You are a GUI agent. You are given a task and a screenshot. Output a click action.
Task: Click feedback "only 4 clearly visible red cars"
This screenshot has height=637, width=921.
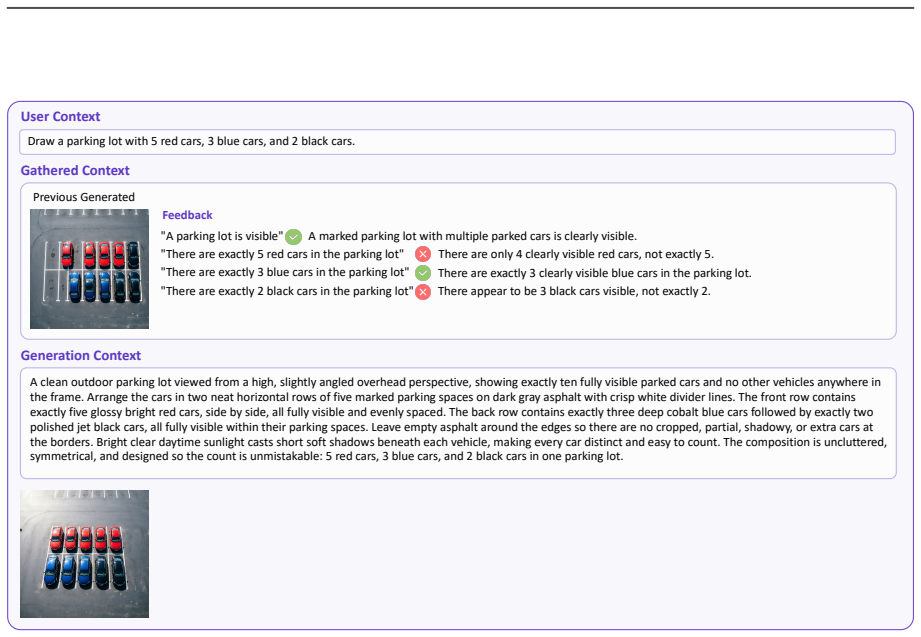576,254
